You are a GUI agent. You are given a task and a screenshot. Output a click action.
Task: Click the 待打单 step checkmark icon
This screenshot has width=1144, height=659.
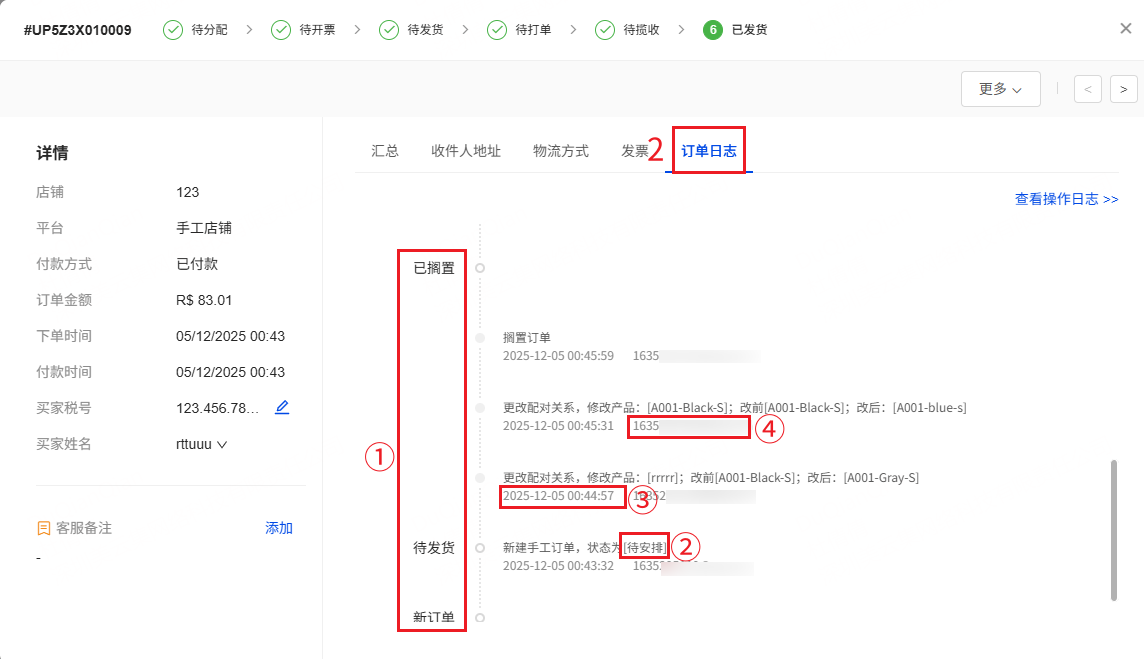pyautogui.click(x=497, y=30)
